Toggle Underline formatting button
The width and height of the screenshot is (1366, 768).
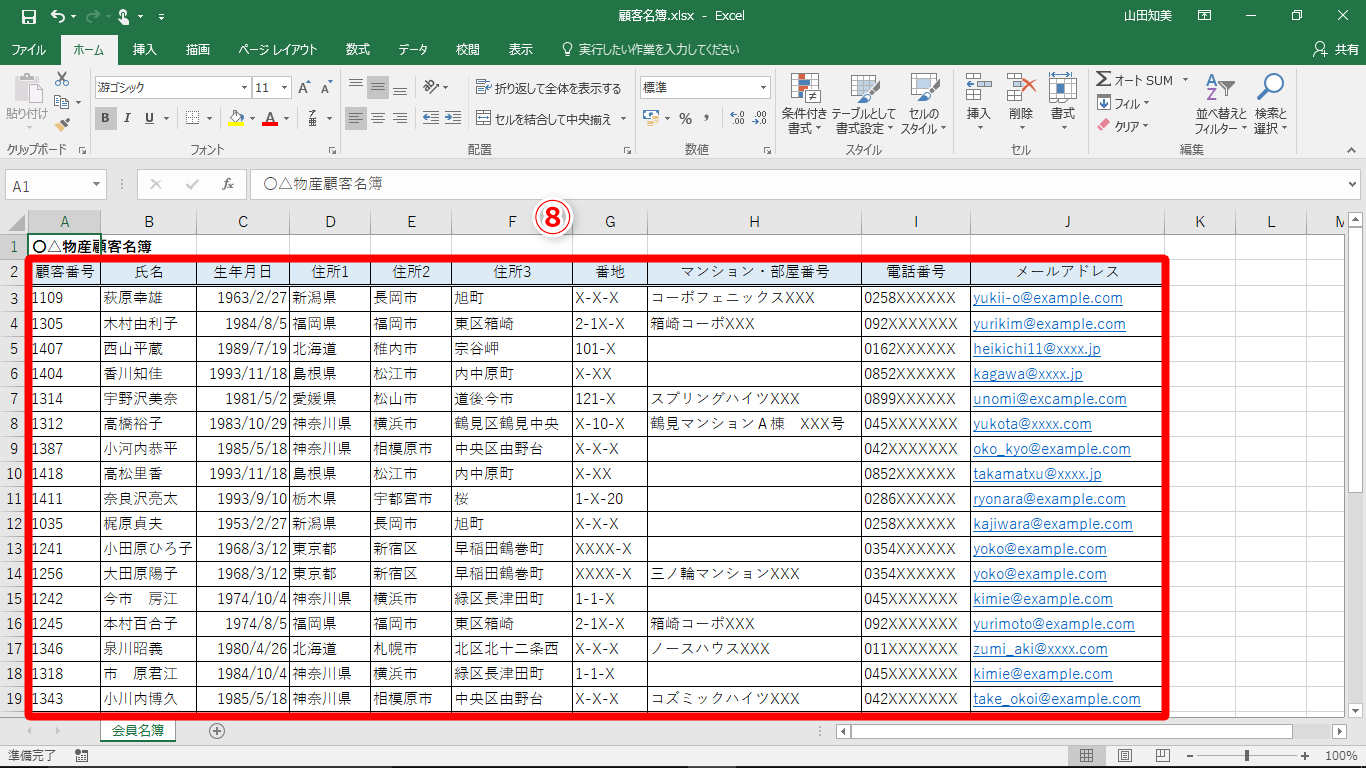click(x=150, y=118)
